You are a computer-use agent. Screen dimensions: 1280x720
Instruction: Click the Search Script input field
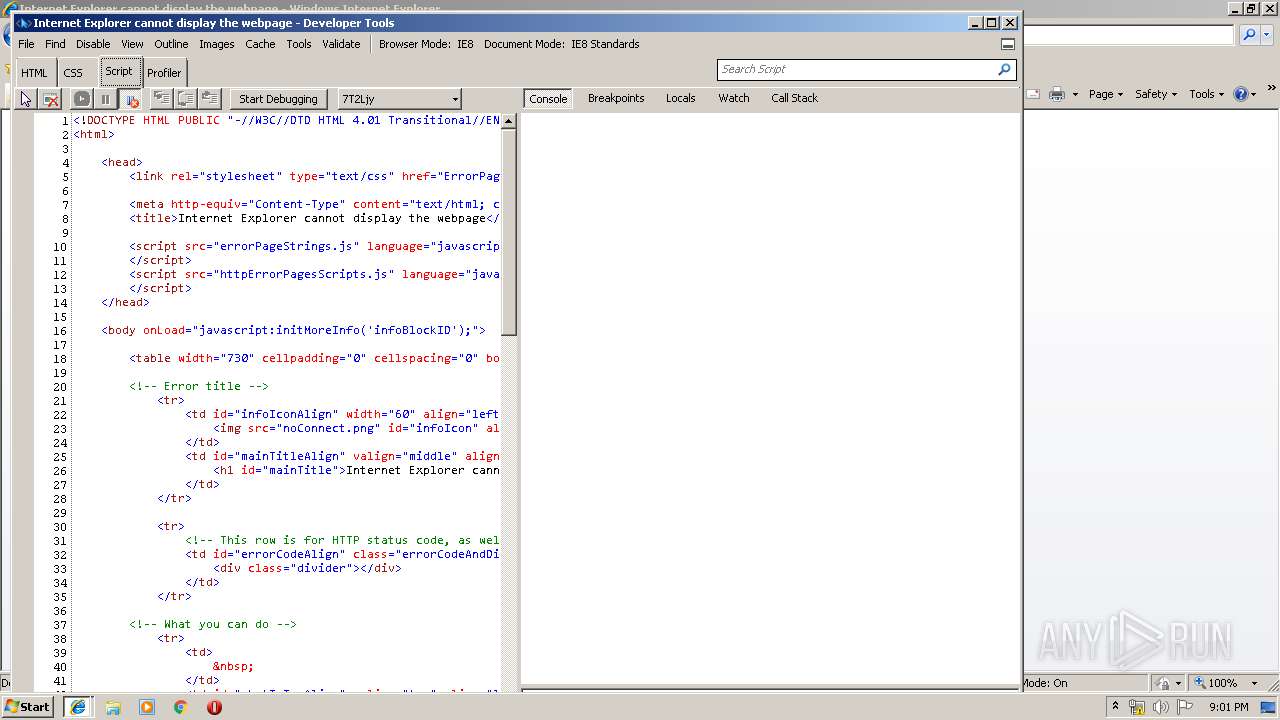(x=856, y=69)
